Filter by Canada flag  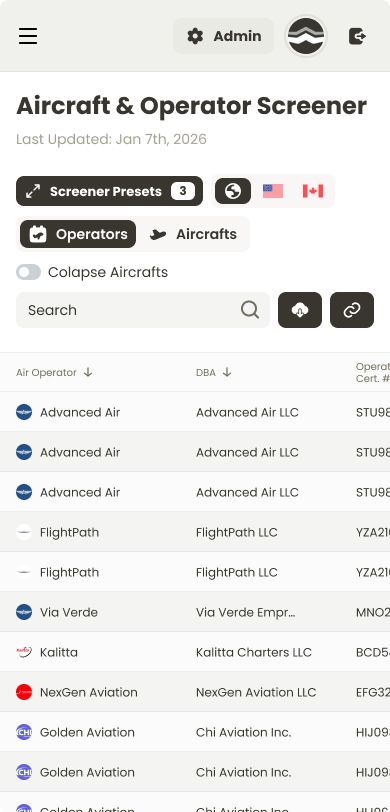tap(313, 191)
